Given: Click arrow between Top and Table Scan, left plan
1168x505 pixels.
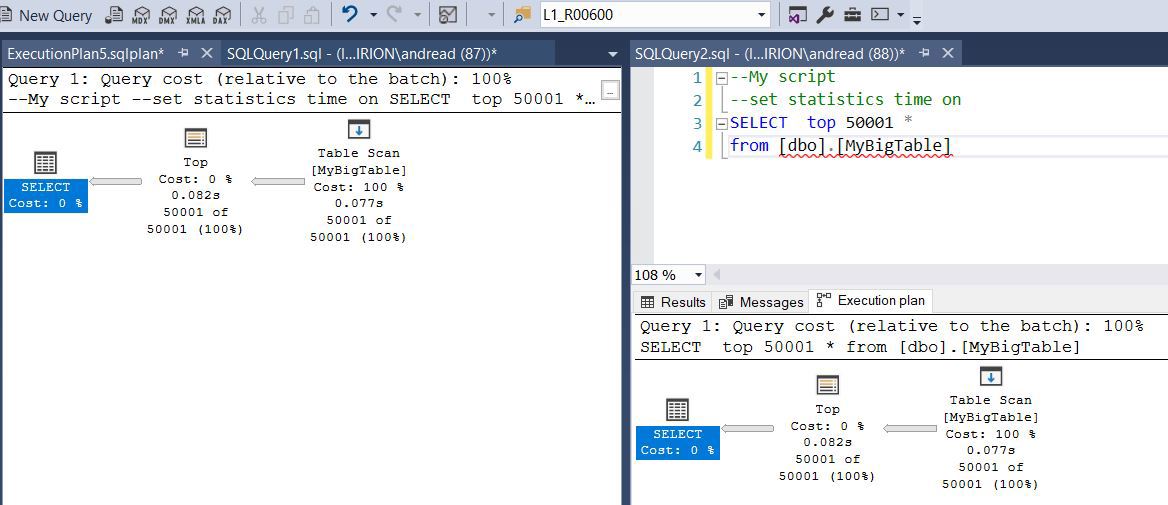Looking at the screenshot, I should [x=277, y=181].
